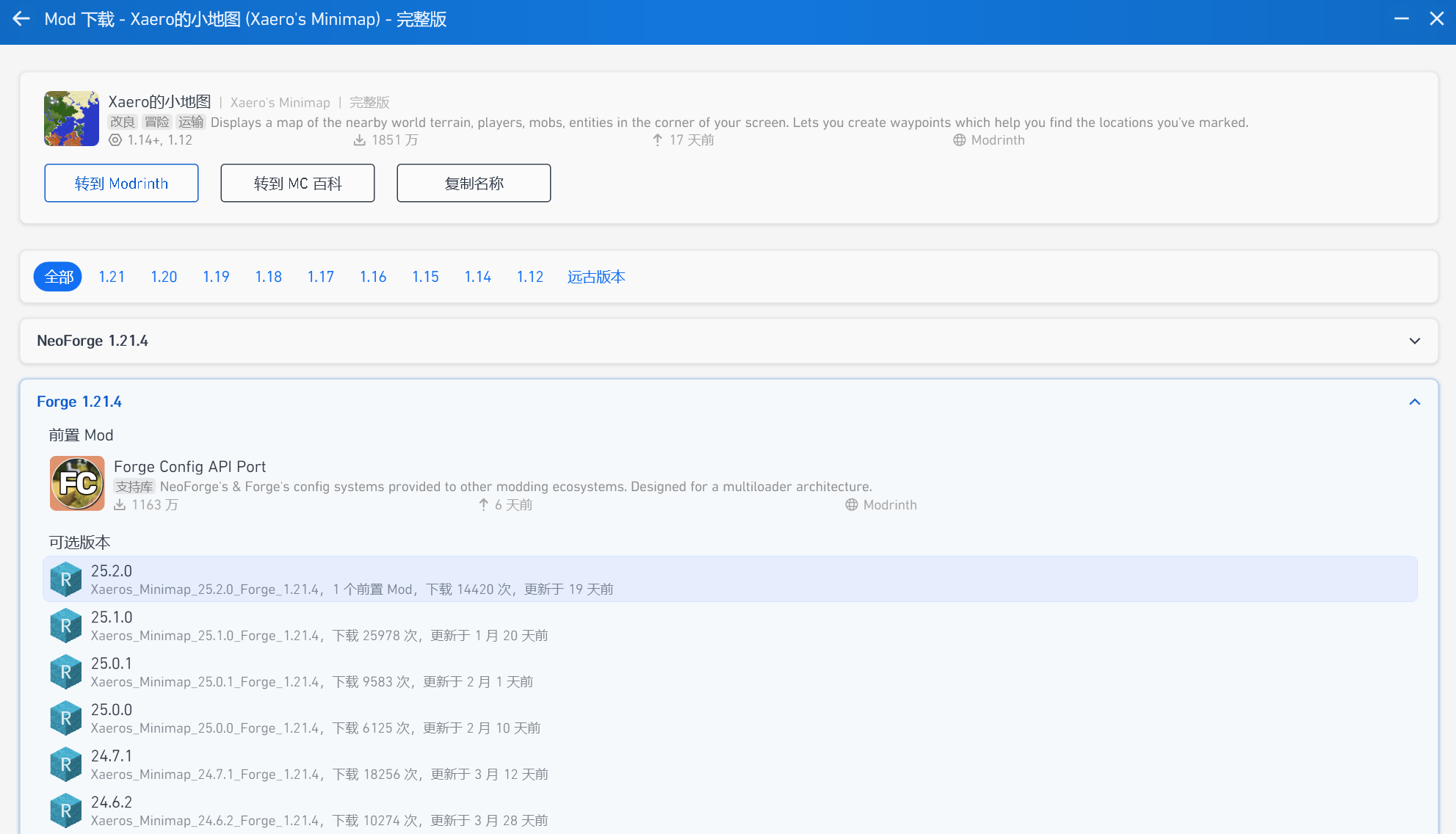
Task: Collapse the Forge 1.21.4 section chevron
Action: 1415,402
